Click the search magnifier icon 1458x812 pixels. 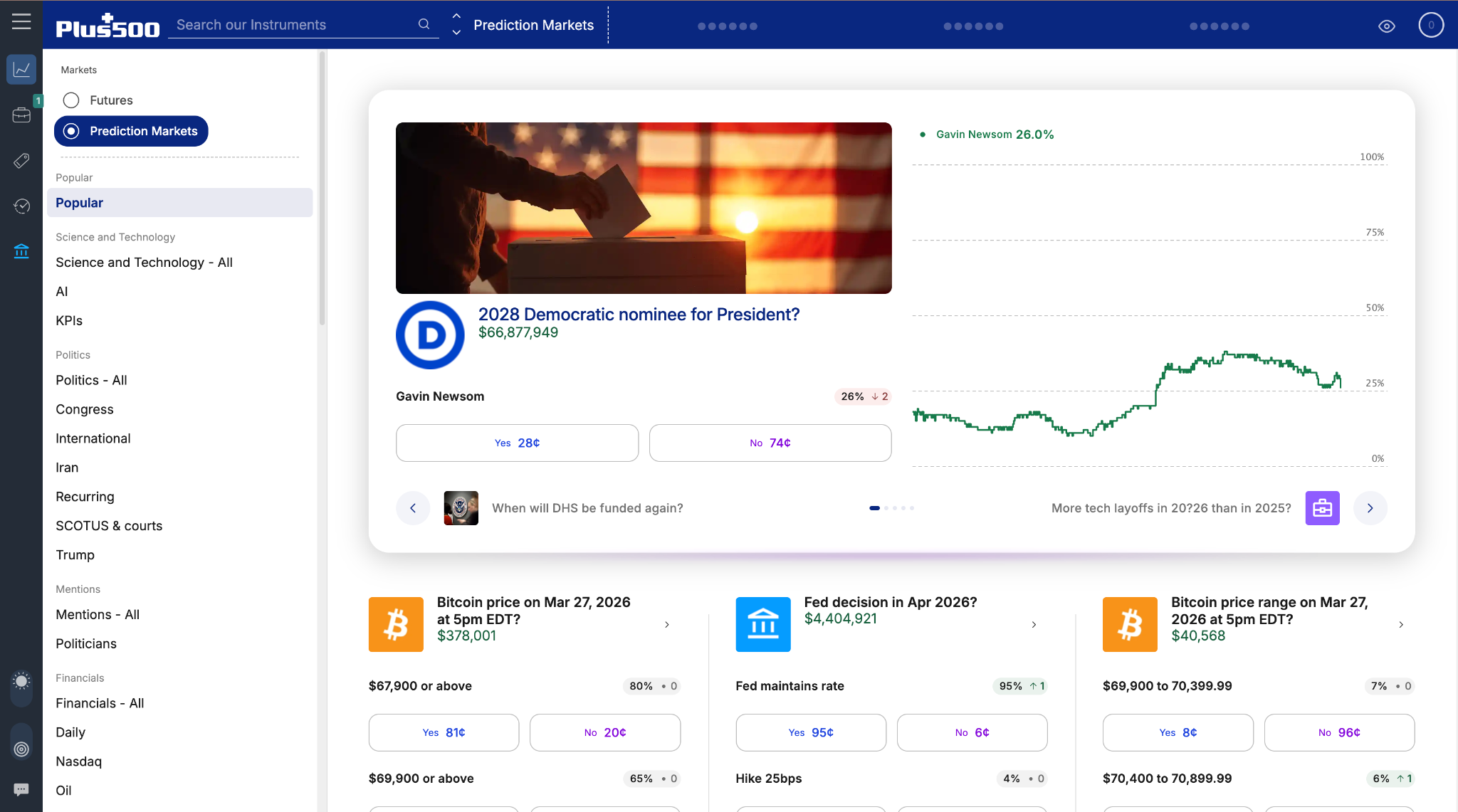[x=424, y=24]
